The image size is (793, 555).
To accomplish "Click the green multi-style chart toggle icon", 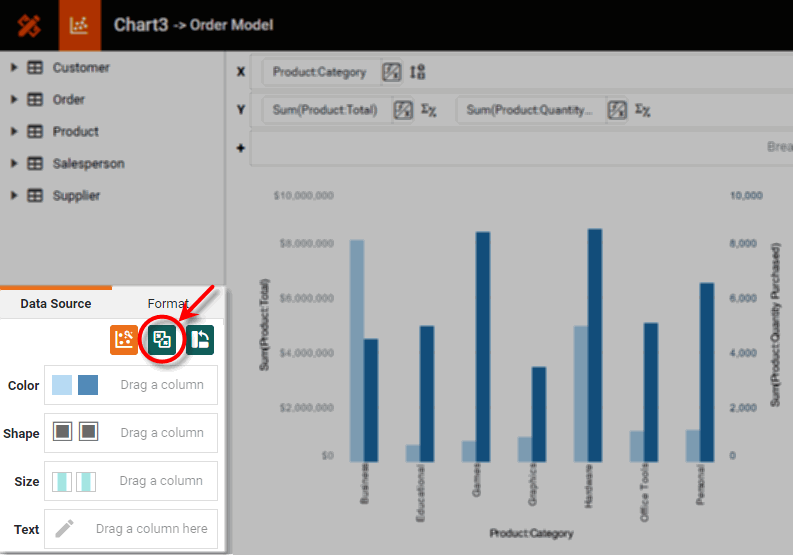I will pyautogui.click(x=162, y=339).
